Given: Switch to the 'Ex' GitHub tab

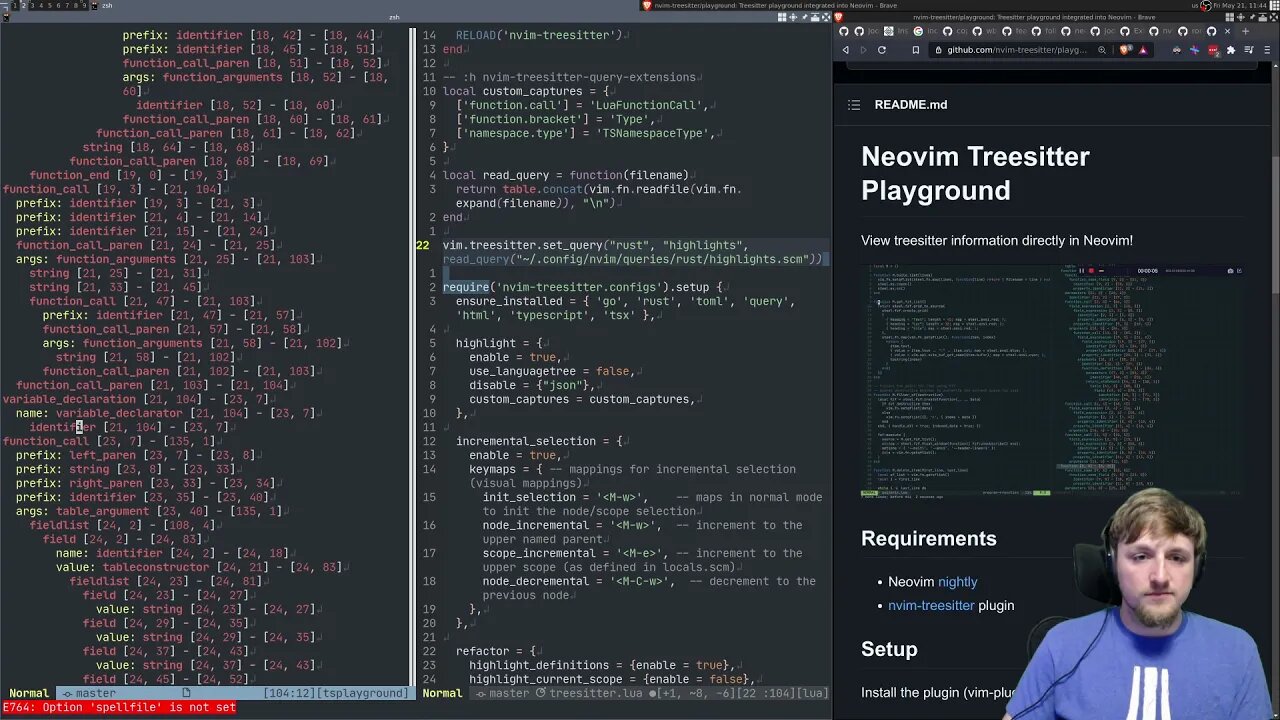Looking at the screenshot, I should [x=1131, y=31].
